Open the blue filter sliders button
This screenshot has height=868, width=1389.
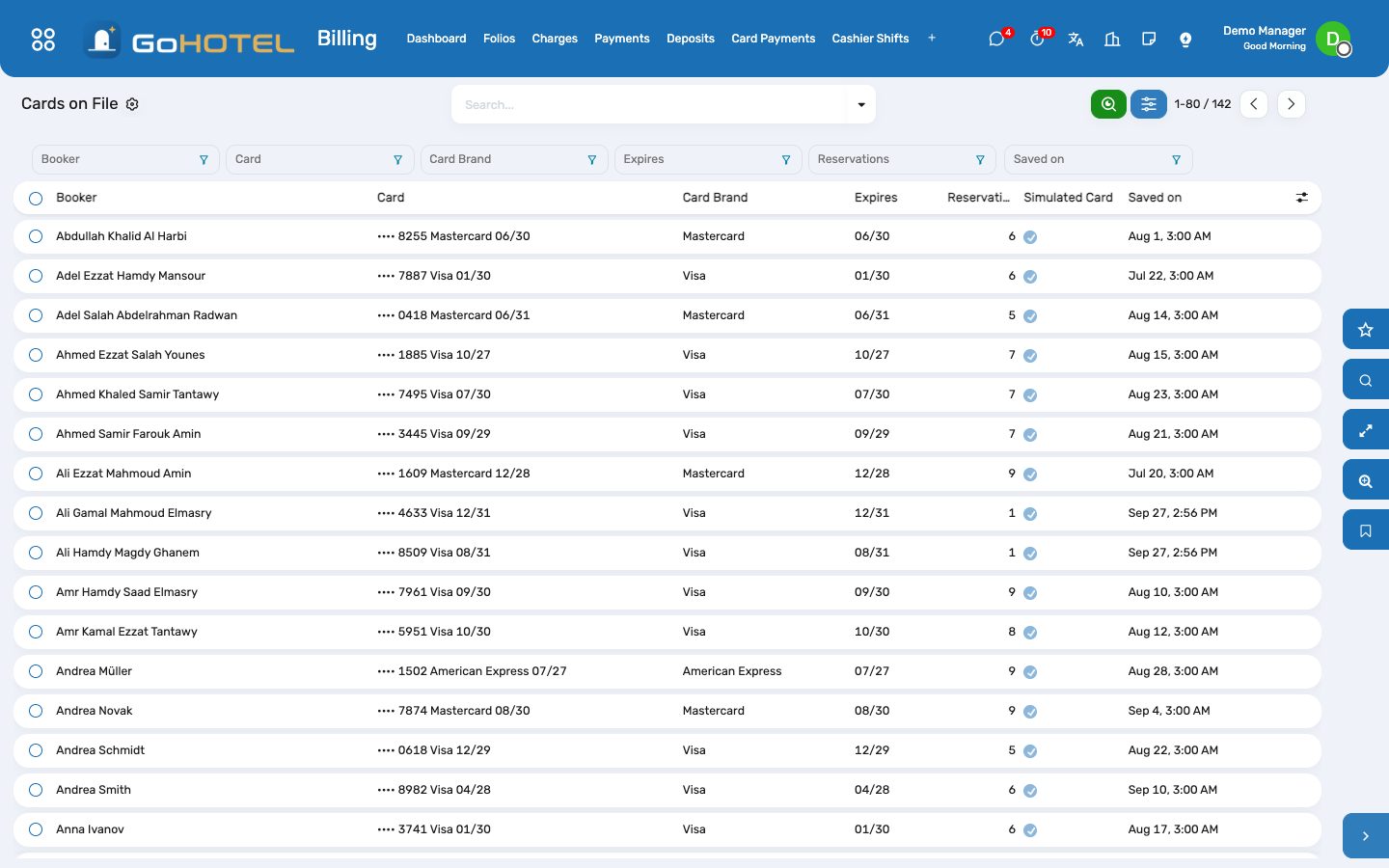(x=1149, y=104)
